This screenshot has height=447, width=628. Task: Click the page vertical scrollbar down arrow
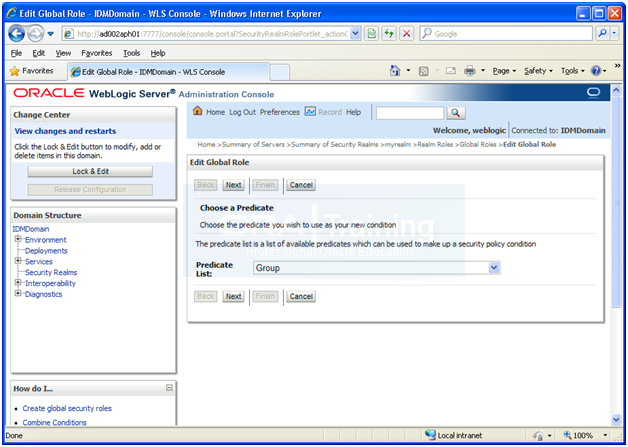click(616, 419)
